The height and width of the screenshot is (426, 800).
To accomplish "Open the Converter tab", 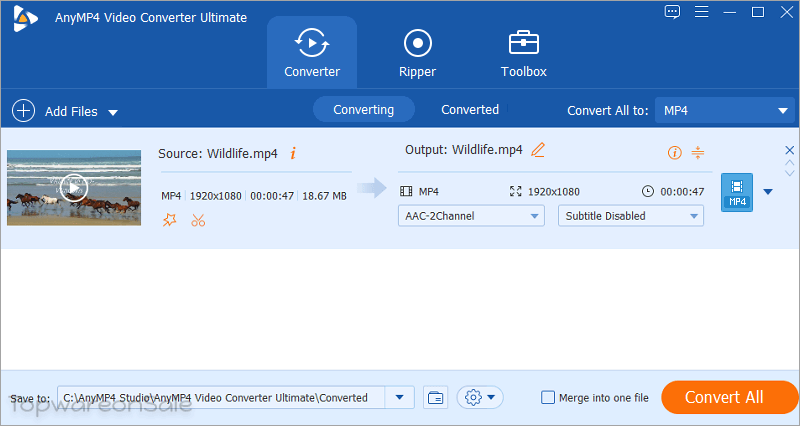I will 312,53.
